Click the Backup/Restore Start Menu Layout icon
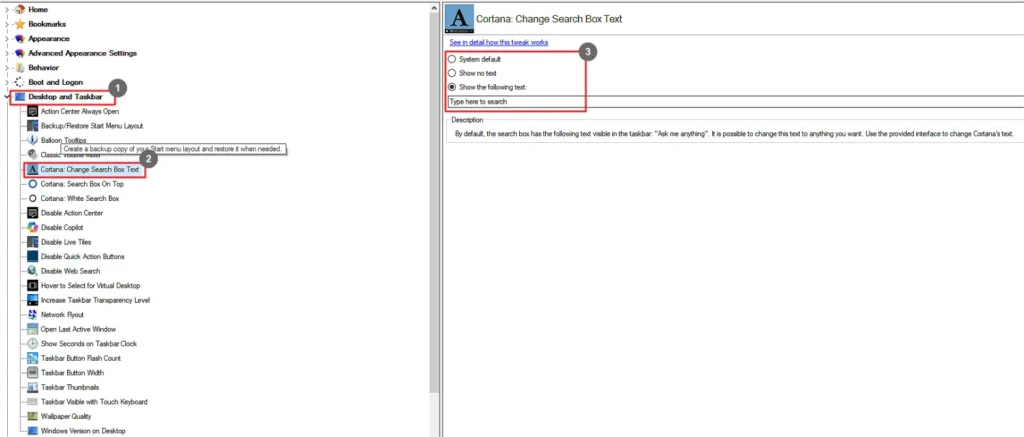1024x437 pixels. point(33,125)
